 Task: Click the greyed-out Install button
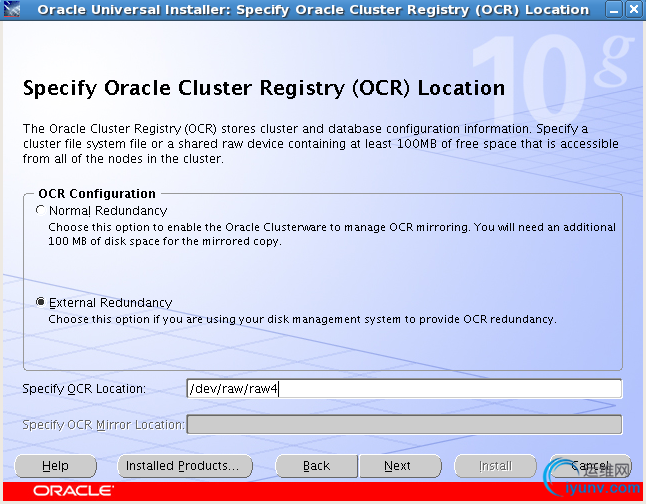(495, 466)
